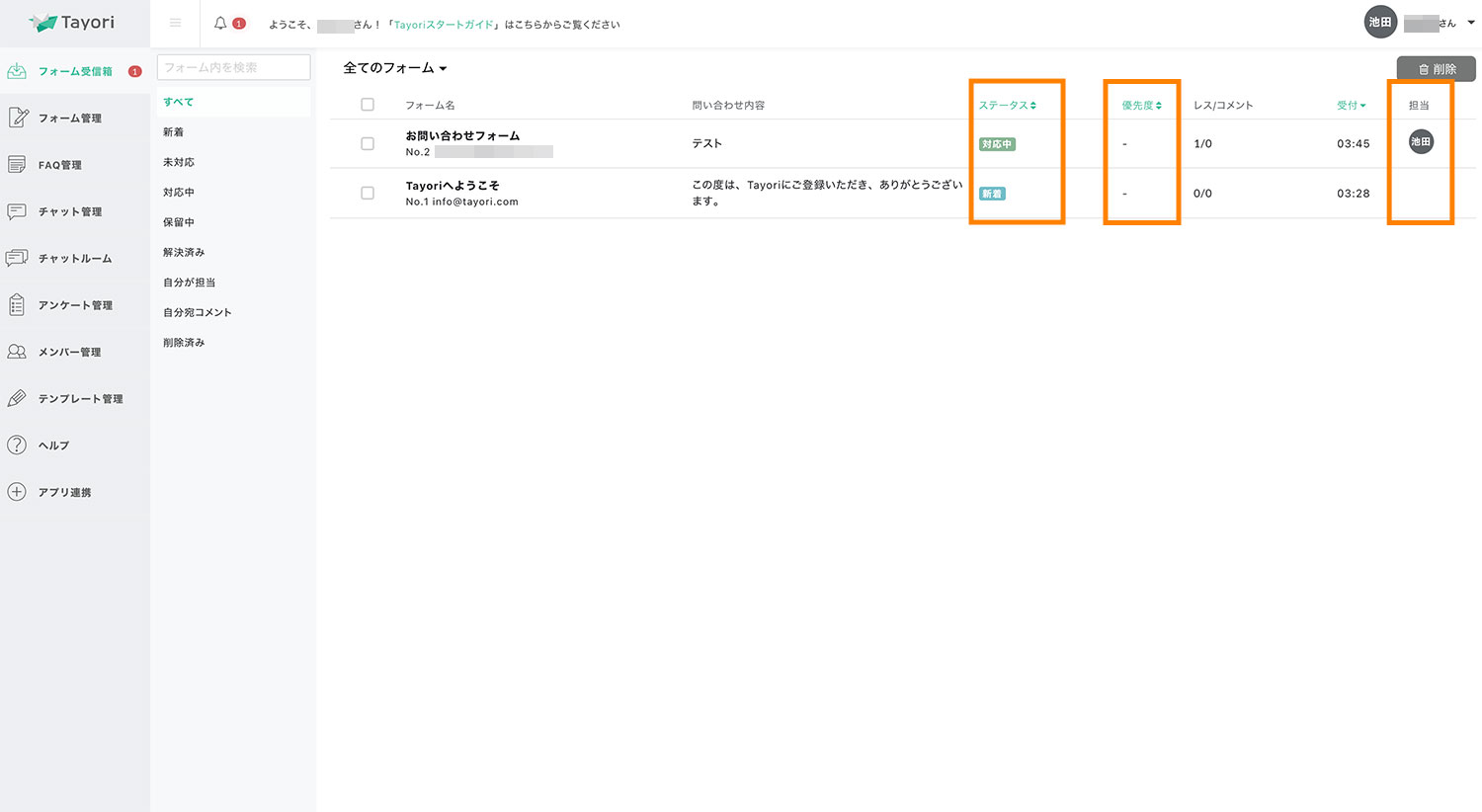Image resolution: width=1482 pixels, height=812 pixels.
Task: Click the 1/0 response count
Action: [x=1202, y=144]
